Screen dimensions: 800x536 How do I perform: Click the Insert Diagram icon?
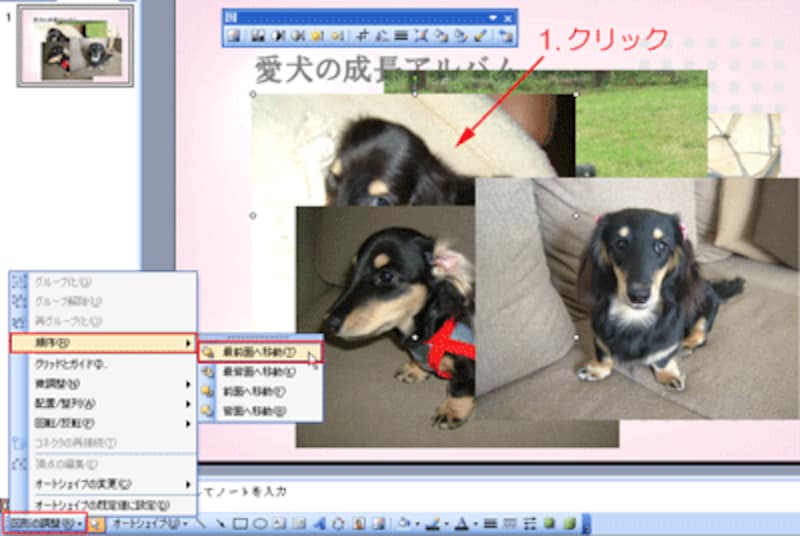(x=339, y=524)
